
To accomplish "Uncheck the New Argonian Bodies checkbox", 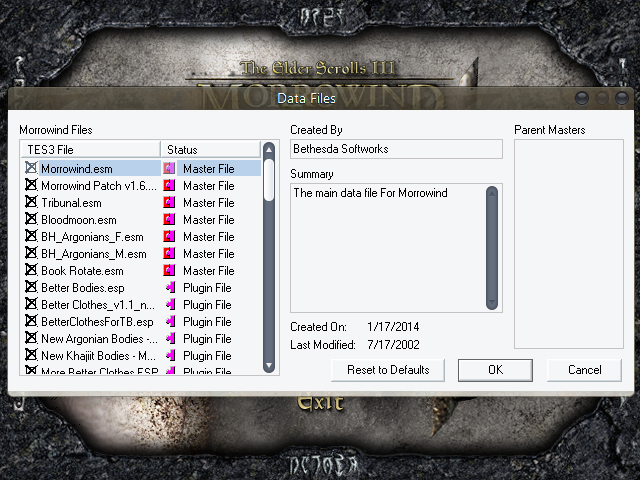I will [x=31, y=338].
